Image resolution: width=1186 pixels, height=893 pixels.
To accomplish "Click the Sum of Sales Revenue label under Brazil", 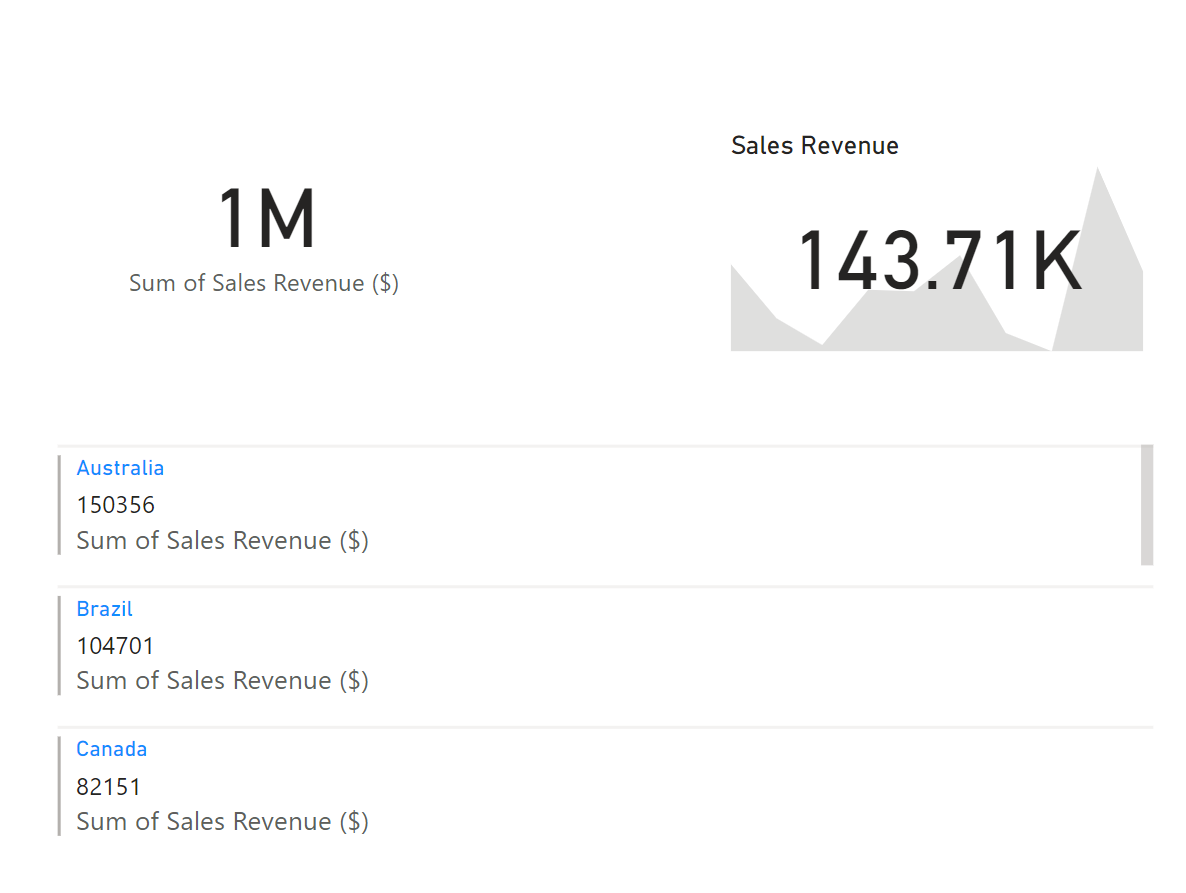I will point(222,681).
